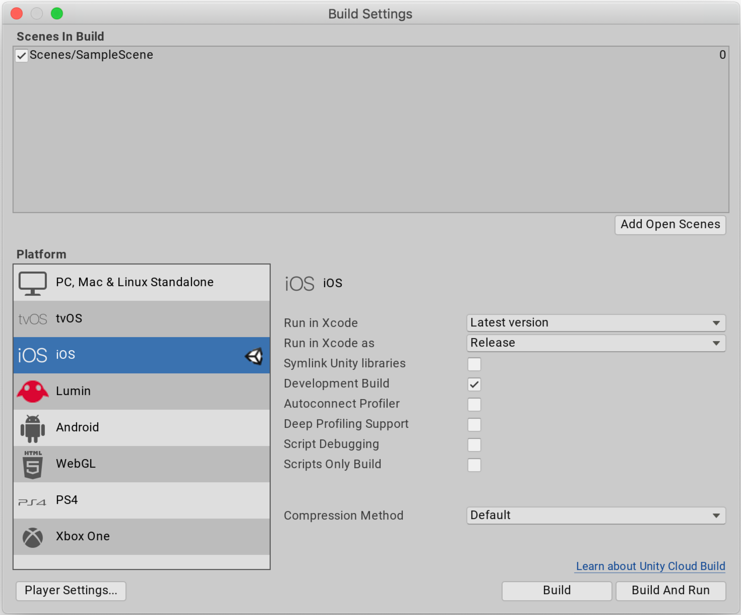
Task: Click the Build button
Action: [557, 591]
